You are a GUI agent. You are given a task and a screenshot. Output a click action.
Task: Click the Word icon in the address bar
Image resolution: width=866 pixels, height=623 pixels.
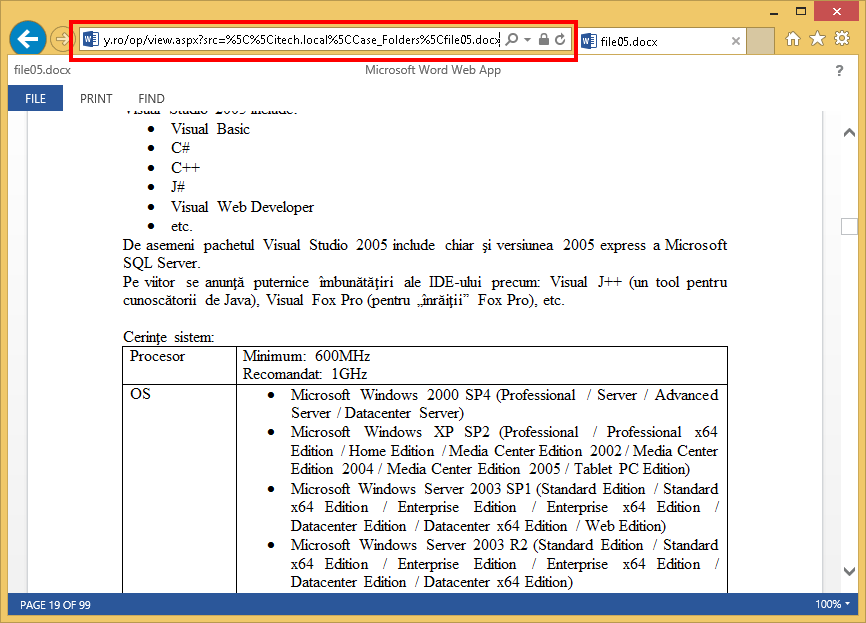[91, 39]
